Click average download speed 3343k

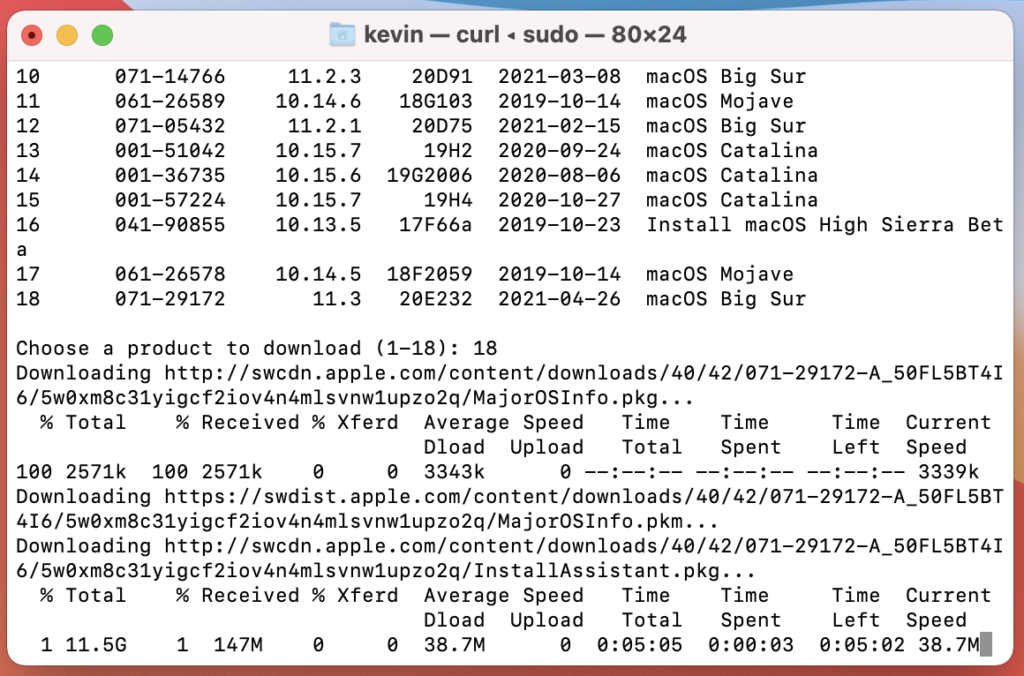click(454, 472)
